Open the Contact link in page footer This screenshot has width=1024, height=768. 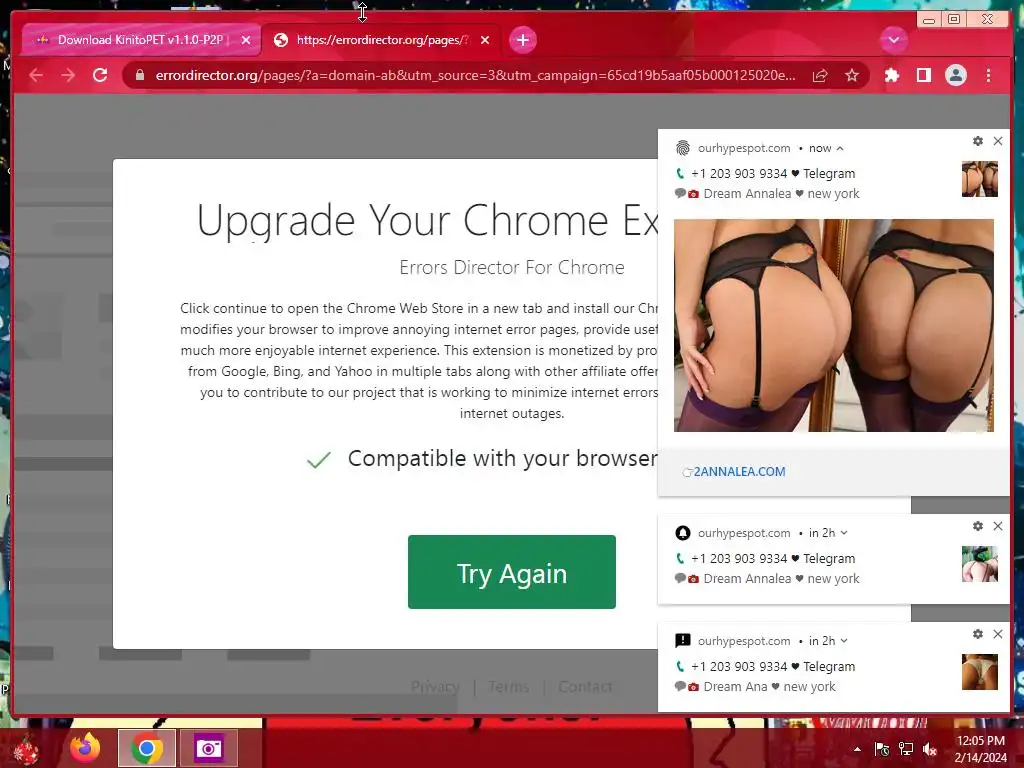pyautogui.click(x=585, y=686)
